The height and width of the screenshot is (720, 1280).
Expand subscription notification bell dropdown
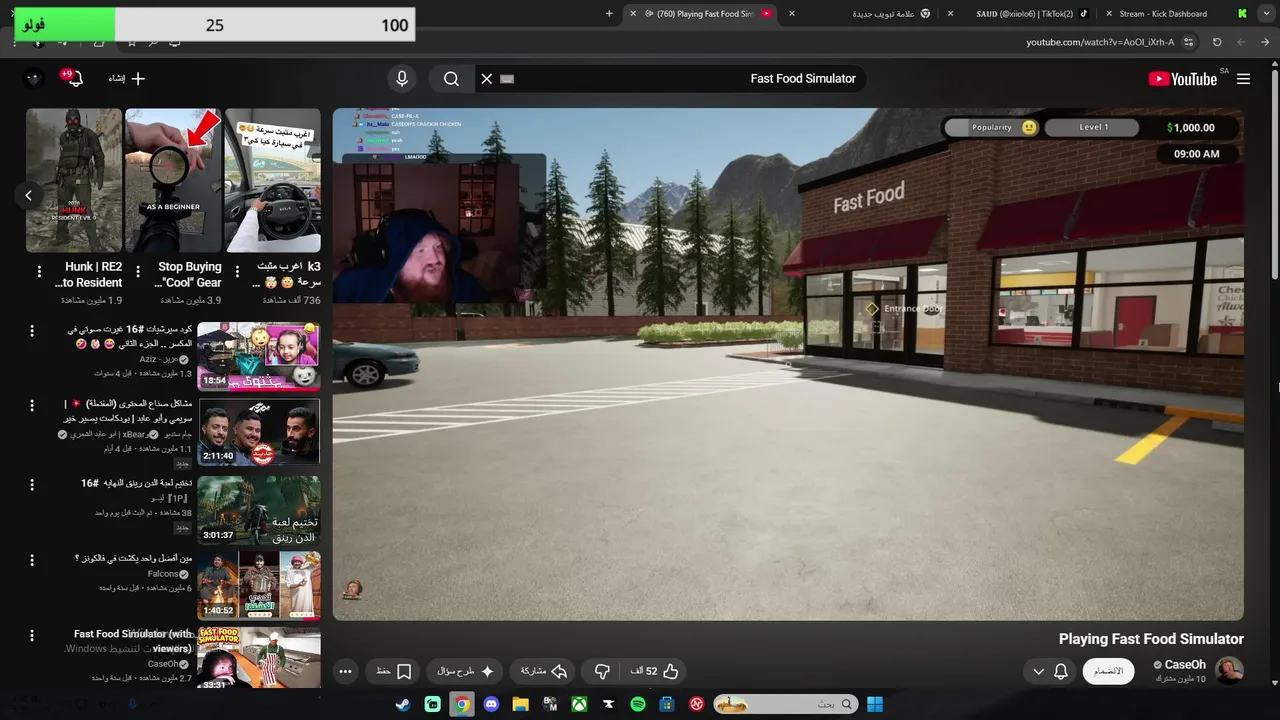pos(1049,671)
